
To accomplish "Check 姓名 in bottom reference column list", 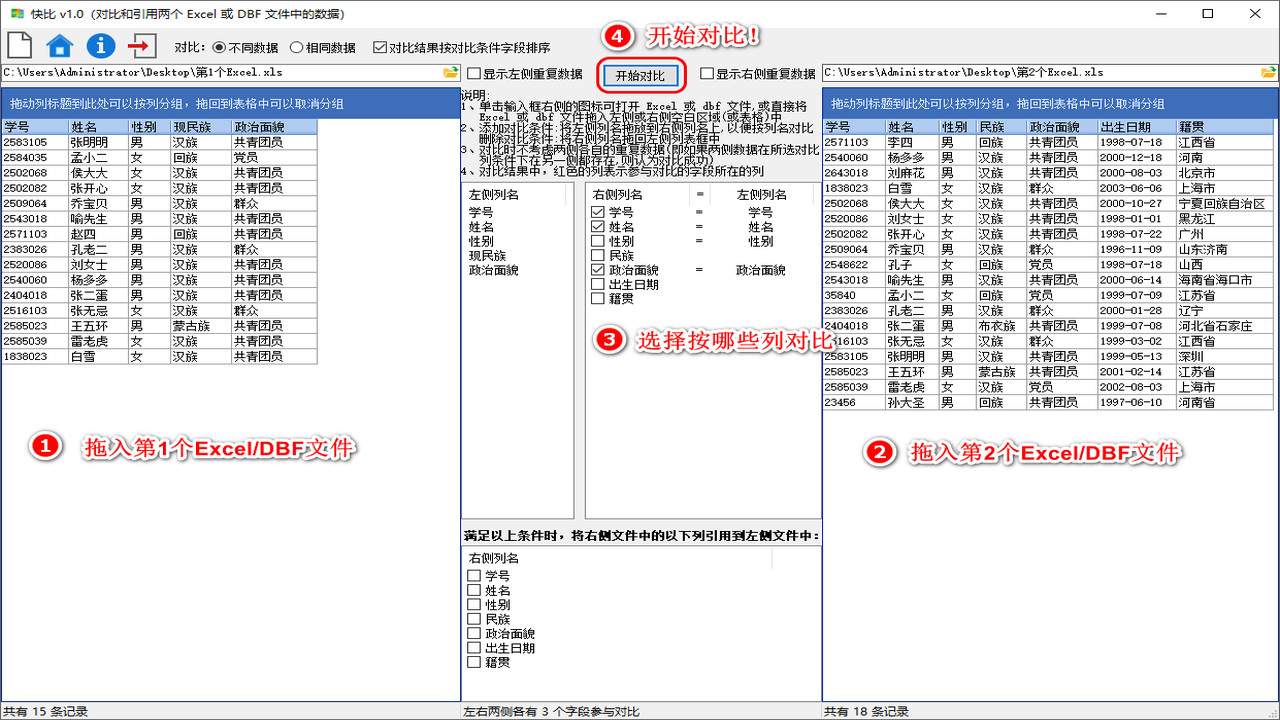I will (x=474, y=590).
